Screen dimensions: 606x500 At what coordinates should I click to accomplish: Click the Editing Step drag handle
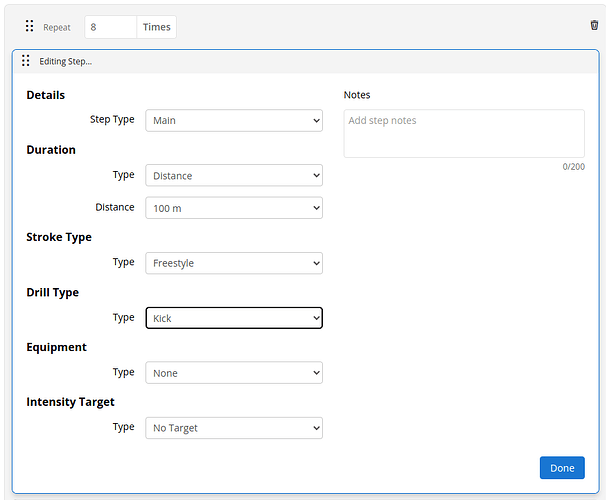pos(26,61)
